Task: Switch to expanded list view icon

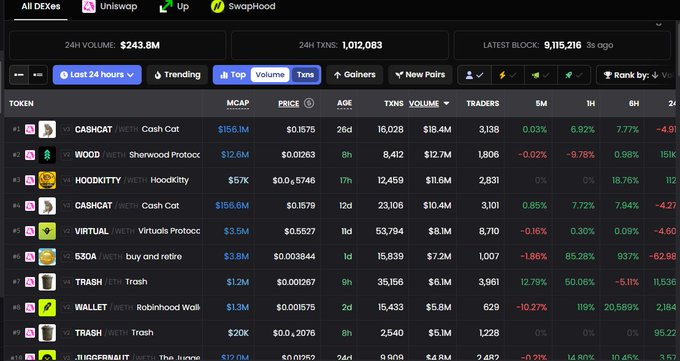Action: tap(38, 75)
